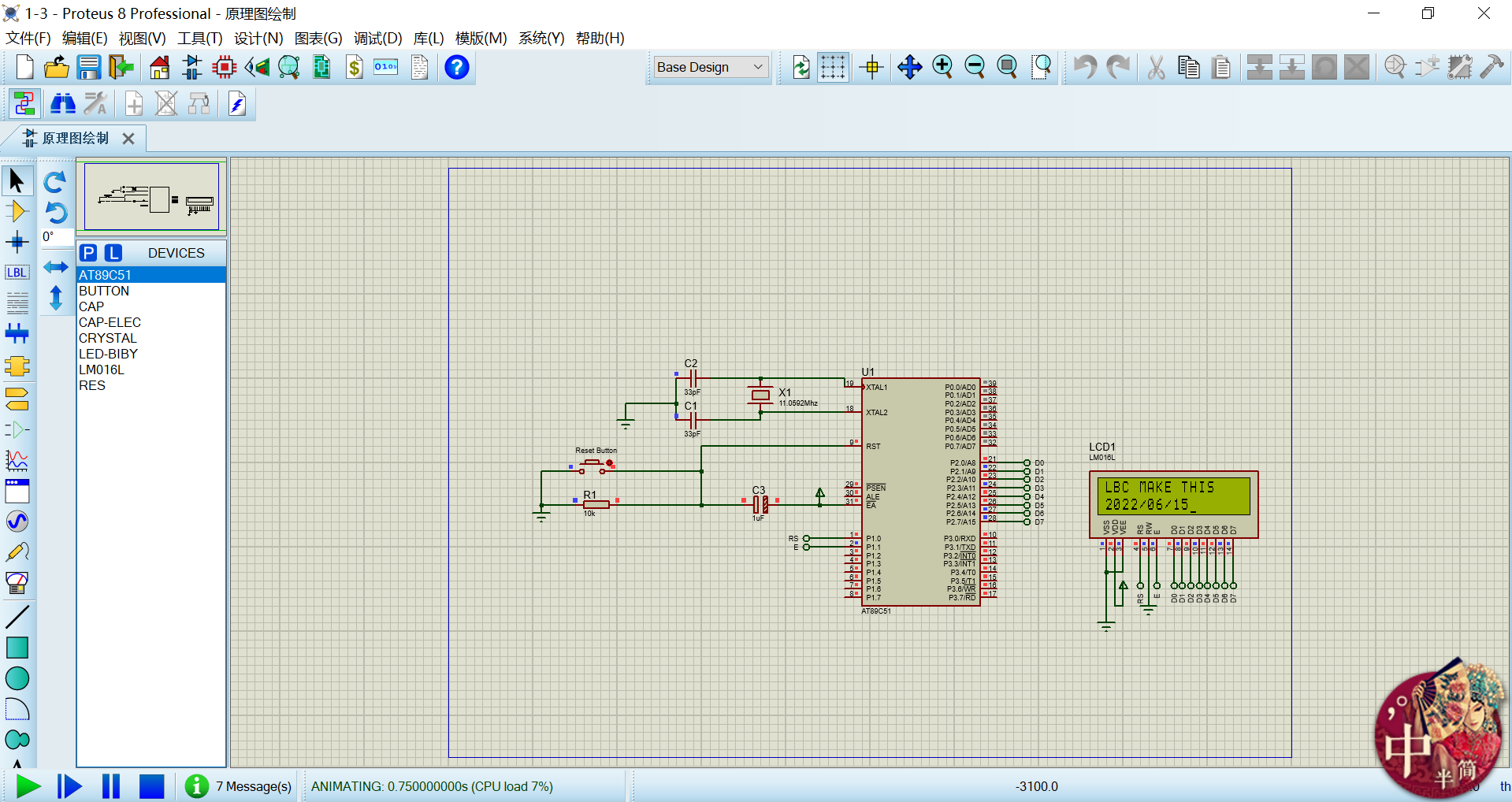Viewport: 1512px width, 802px height.
Task: Select the 2D box graphics tool
Action: (17, 648)
